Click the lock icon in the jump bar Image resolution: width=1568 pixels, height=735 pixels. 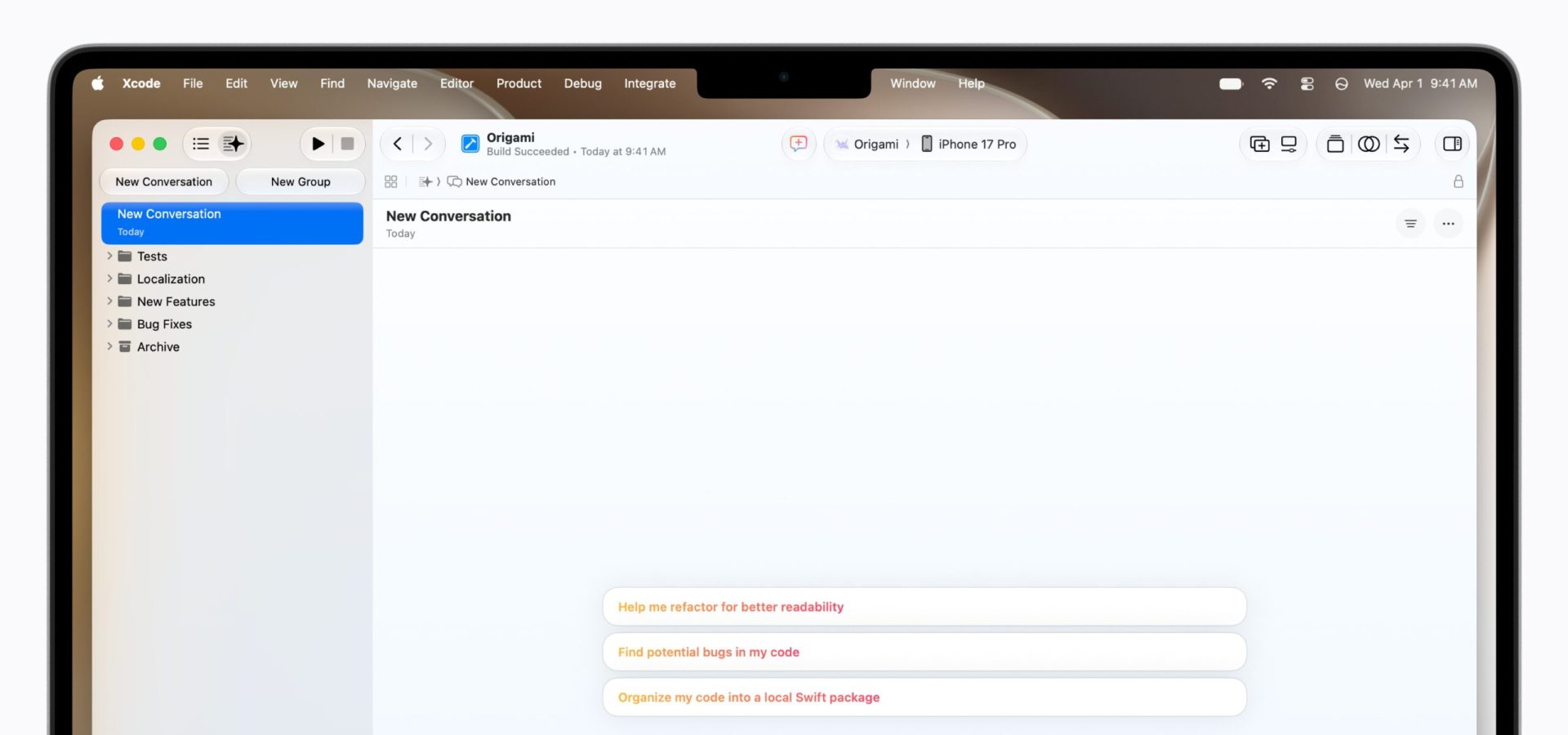click(1459, 181)
